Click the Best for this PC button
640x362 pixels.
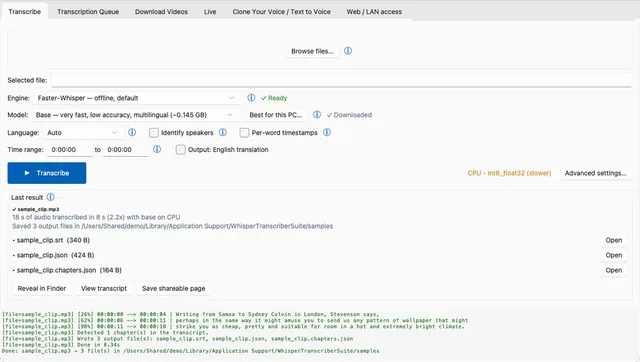(276, 115)
